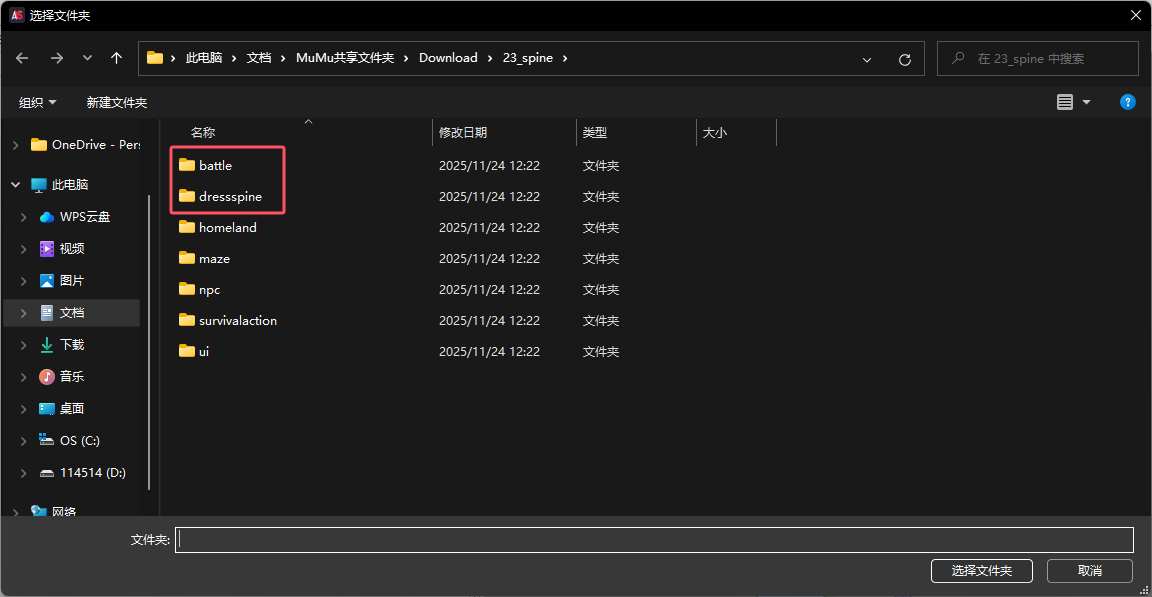
Task: Go forward with the right arrow
Action: [57, 58]
